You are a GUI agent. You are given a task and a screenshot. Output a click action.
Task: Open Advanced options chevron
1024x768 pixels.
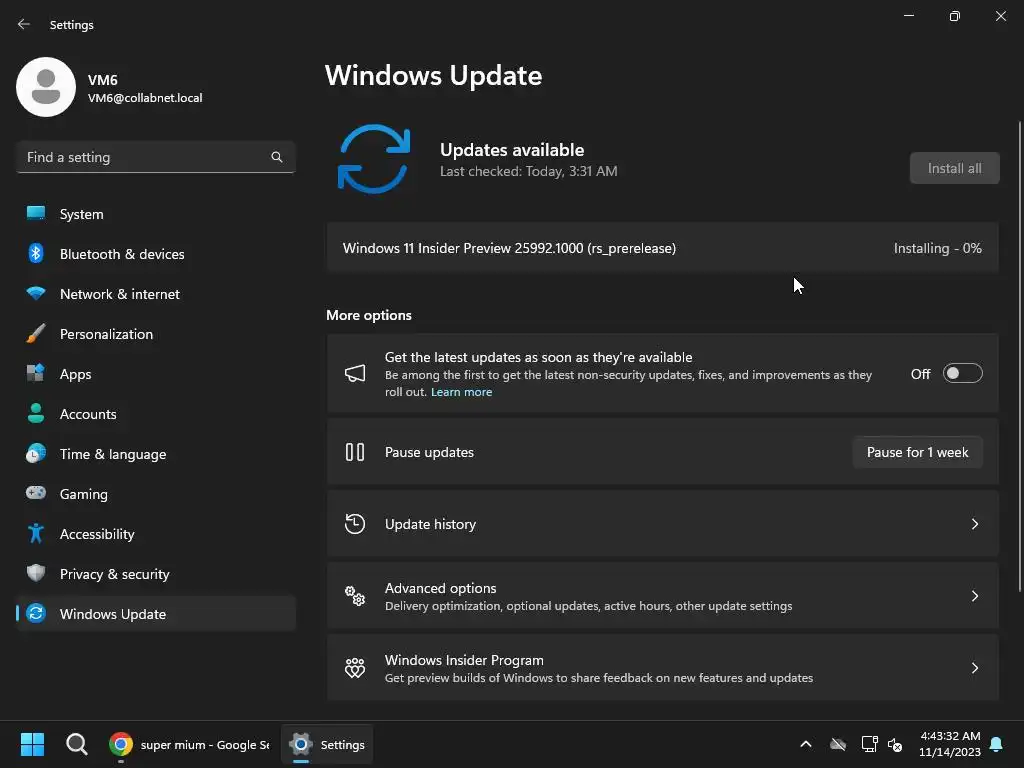974,596
